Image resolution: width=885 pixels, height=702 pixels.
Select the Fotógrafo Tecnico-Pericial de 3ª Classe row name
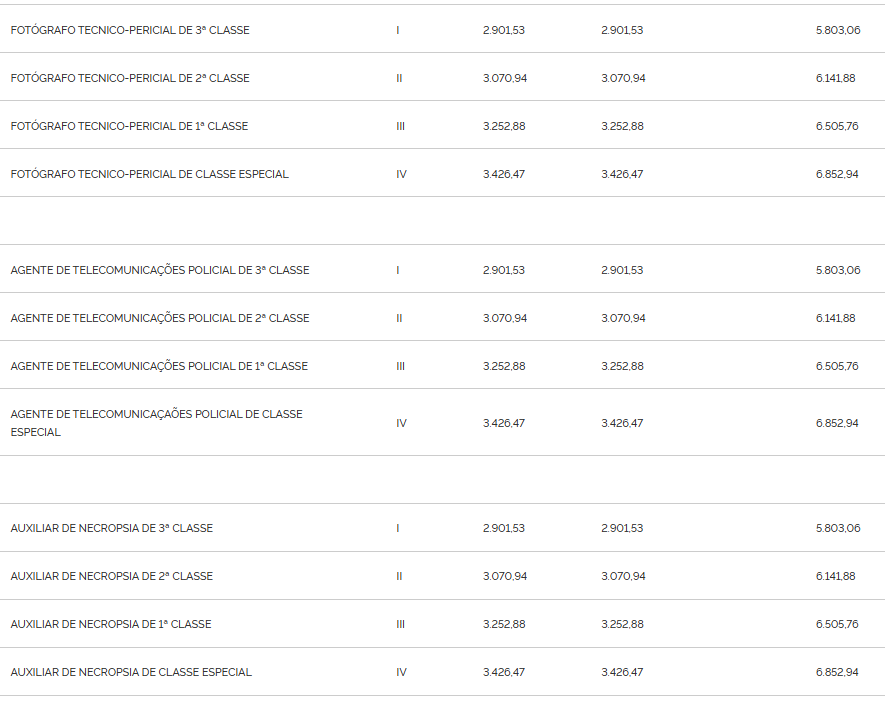pos(130,30)
